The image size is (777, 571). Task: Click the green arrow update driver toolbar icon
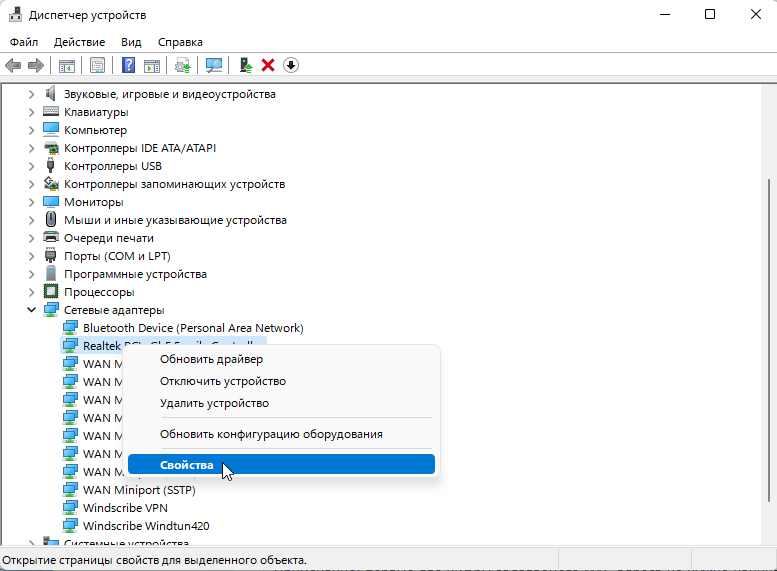point(245,65)
